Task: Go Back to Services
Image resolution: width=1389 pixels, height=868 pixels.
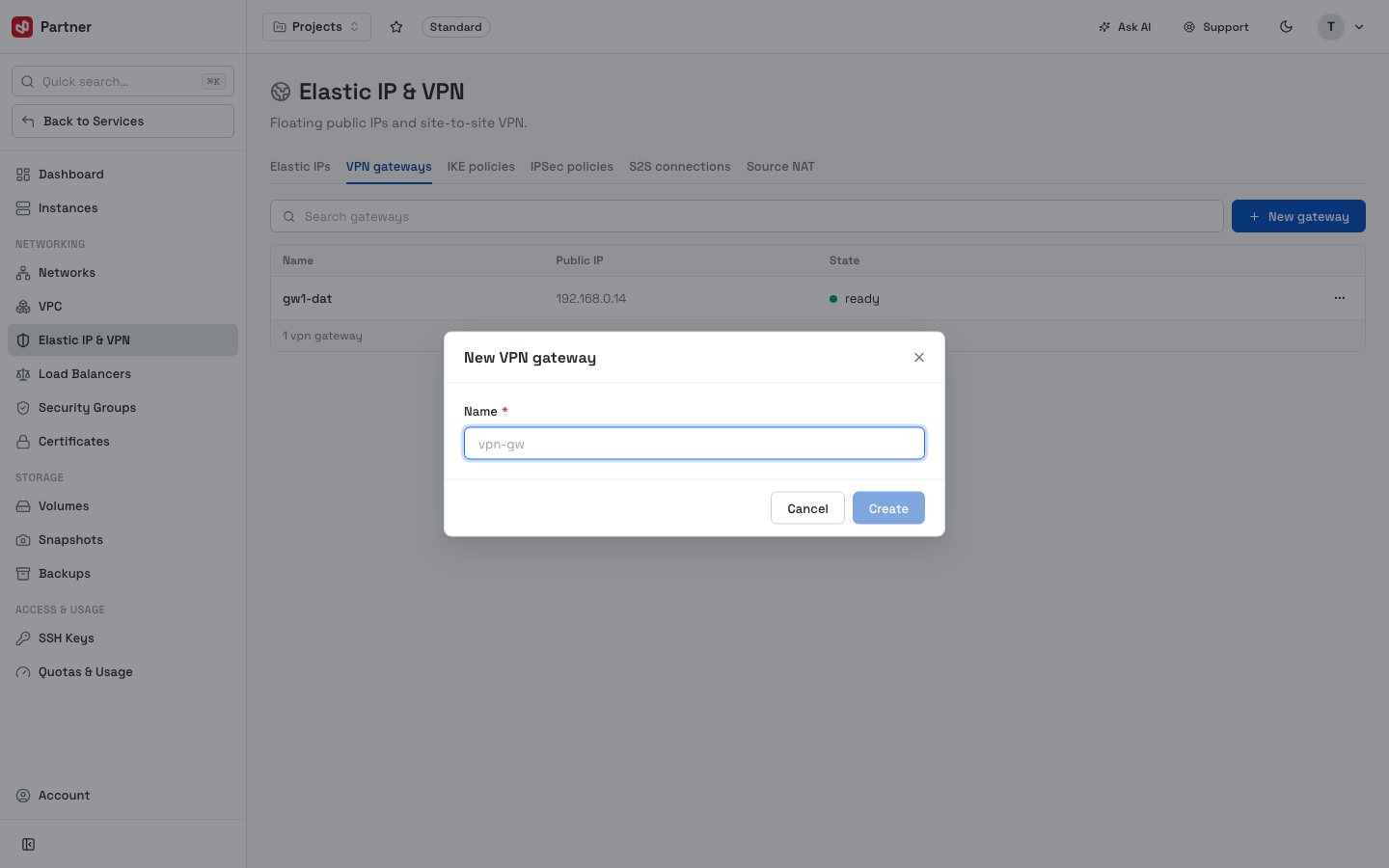Action: [123, 122]
